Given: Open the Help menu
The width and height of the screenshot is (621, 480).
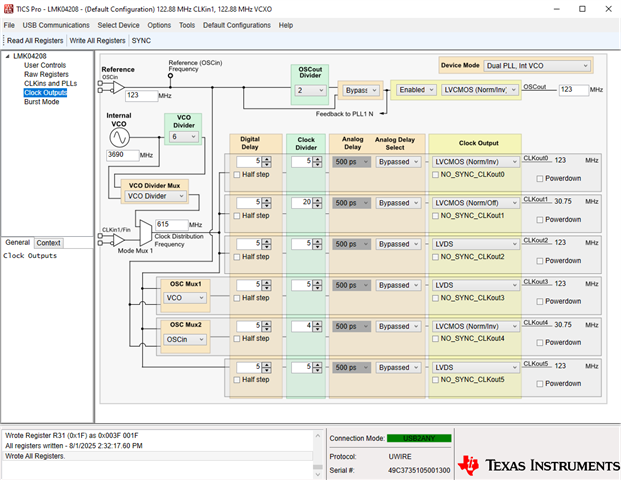Looking at the screenshot, I should [x=286, y=25].
